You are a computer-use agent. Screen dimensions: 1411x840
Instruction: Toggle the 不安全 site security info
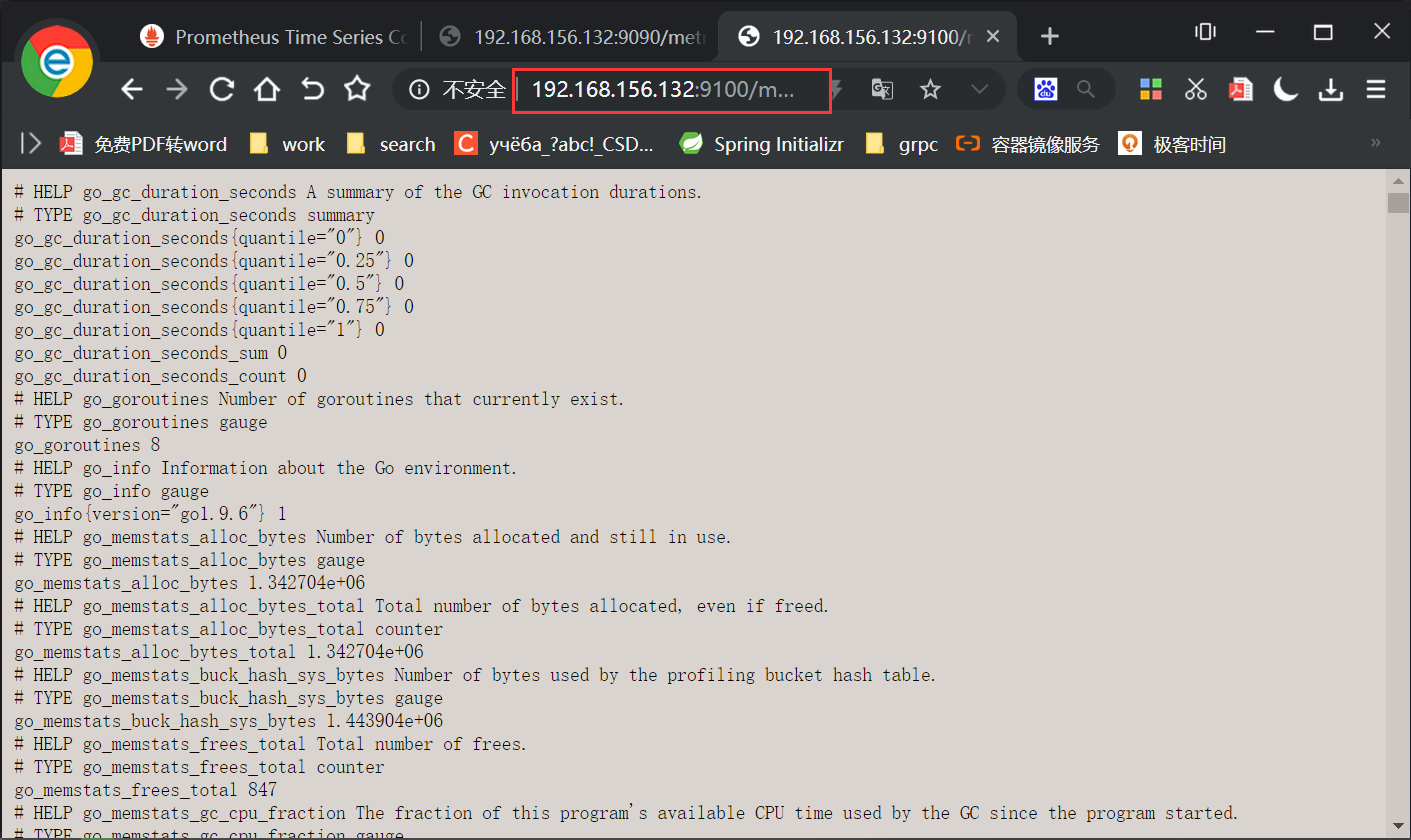[x=452, y=89]
